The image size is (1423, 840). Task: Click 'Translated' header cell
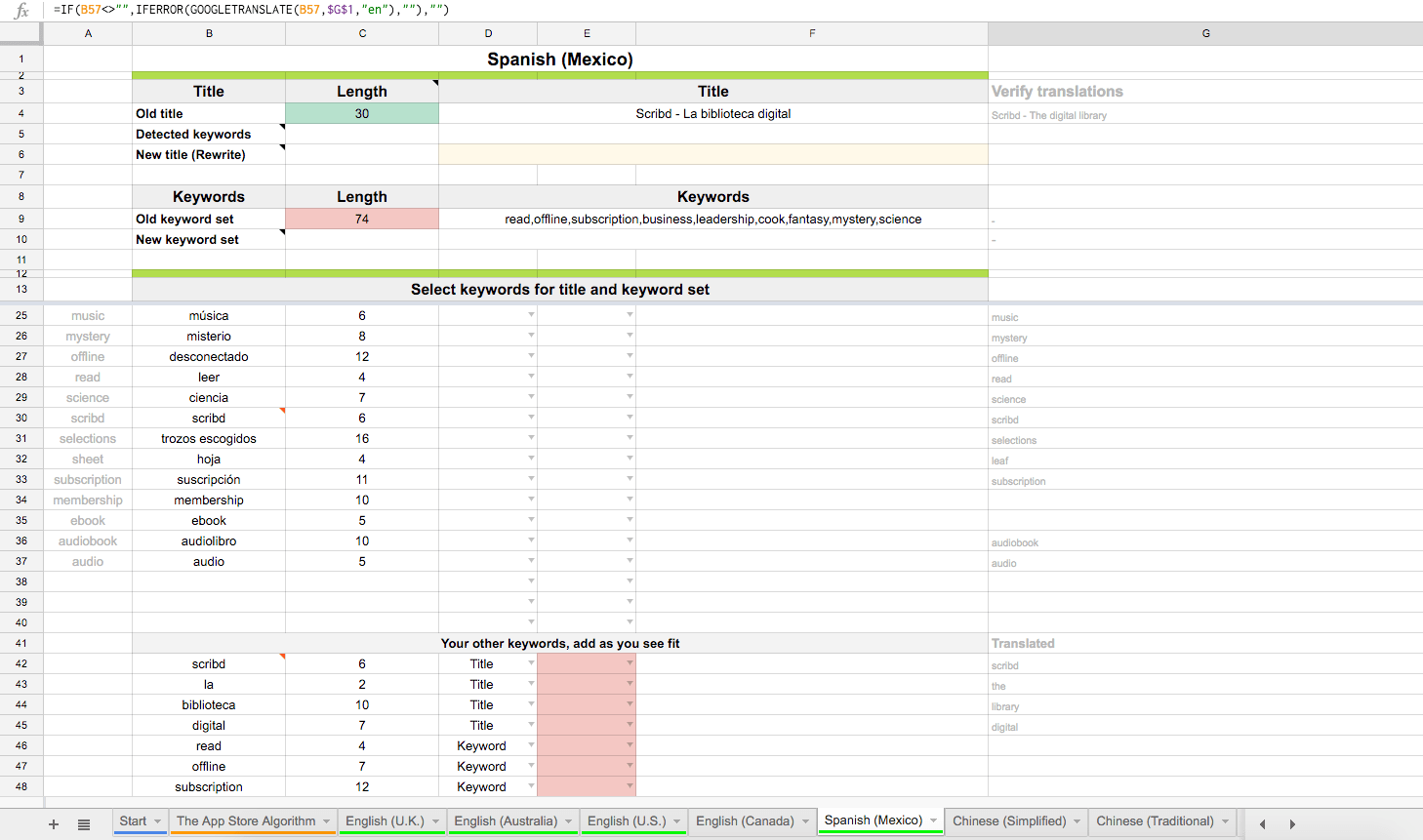tap(1205, 643)
